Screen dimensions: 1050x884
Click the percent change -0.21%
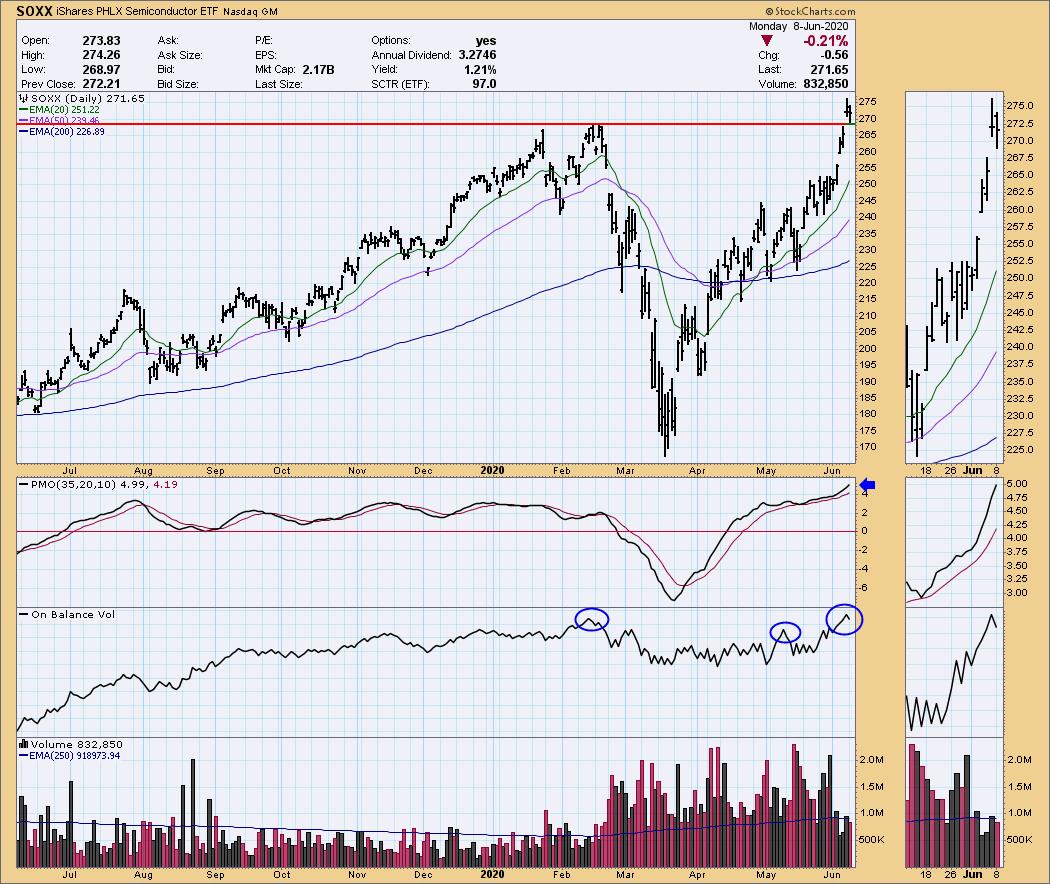pos(826,41)
